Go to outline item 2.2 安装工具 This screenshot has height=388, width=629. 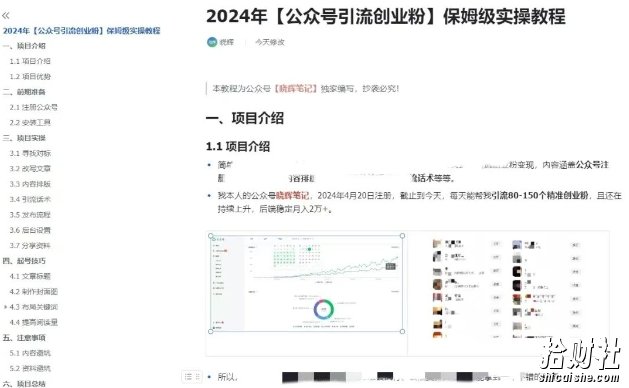coord(30,122)
